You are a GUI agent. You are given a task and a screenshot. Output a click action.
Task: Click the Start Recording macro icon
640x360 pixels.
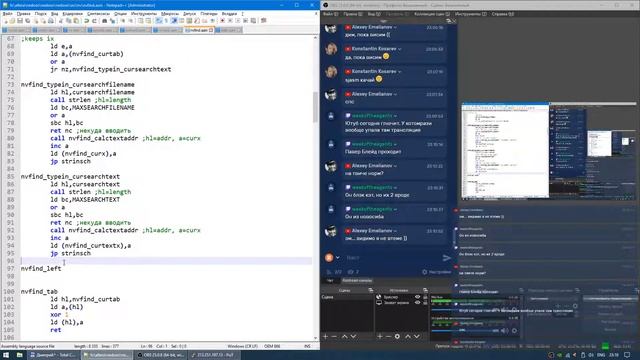click(222, 21)
